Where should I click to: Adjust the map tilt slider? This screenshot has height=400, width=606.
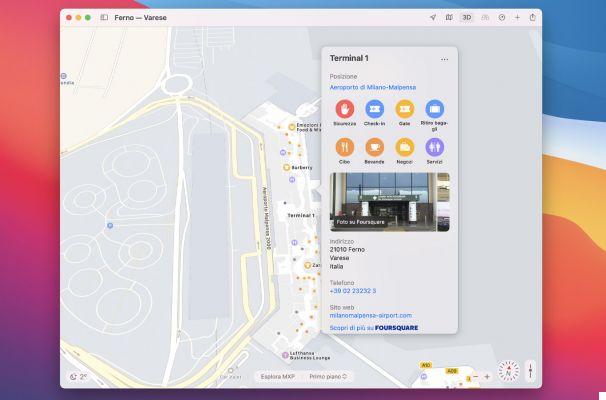[530, 371]
